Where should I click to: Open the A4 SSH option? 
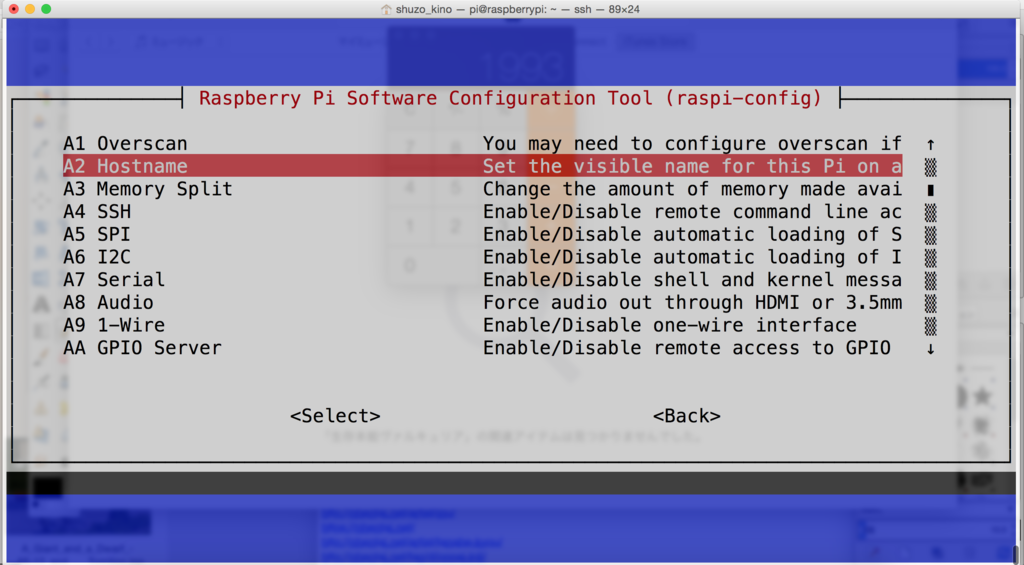point(482,212)
